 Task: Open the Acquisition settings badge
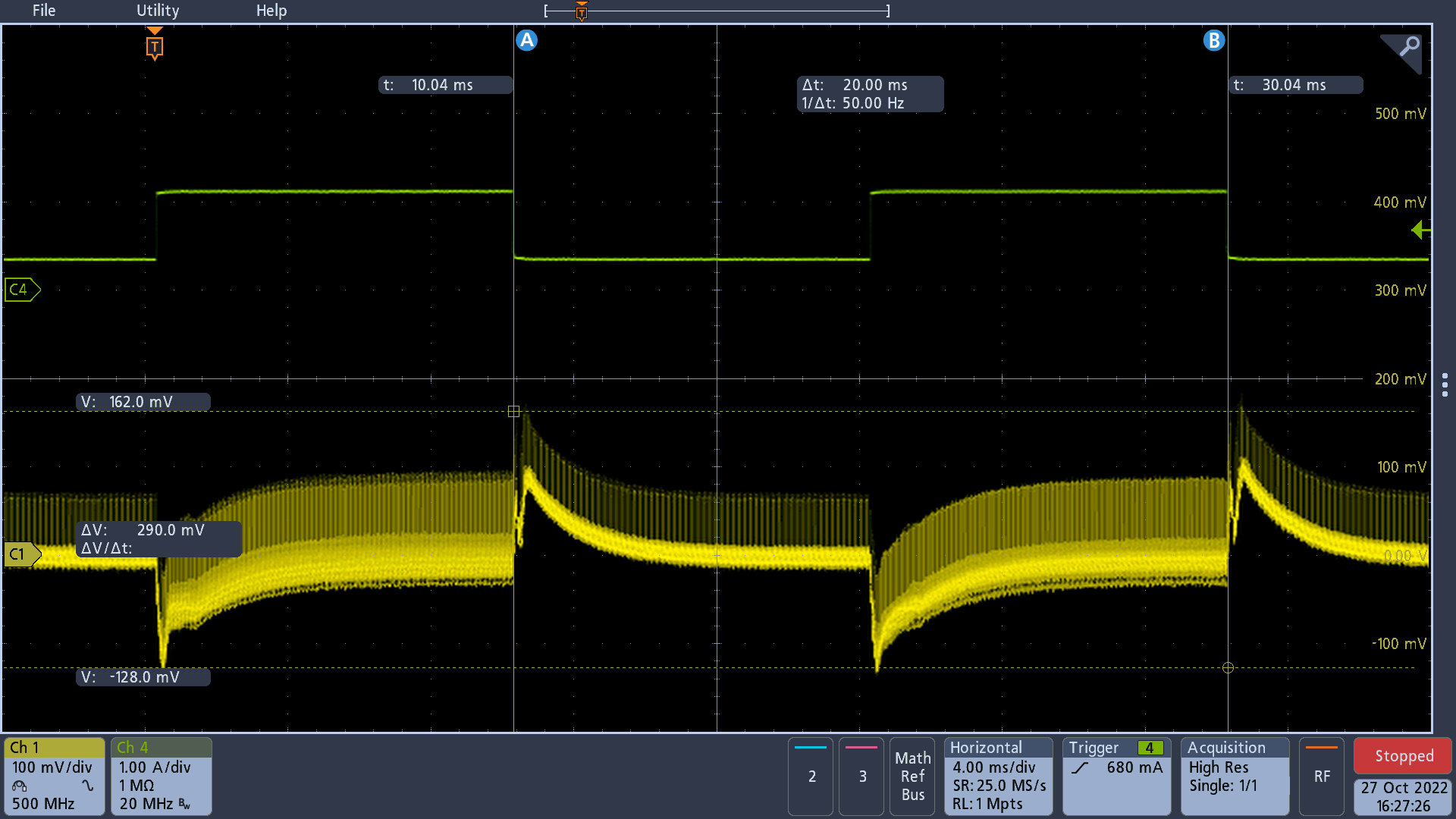1235,776
